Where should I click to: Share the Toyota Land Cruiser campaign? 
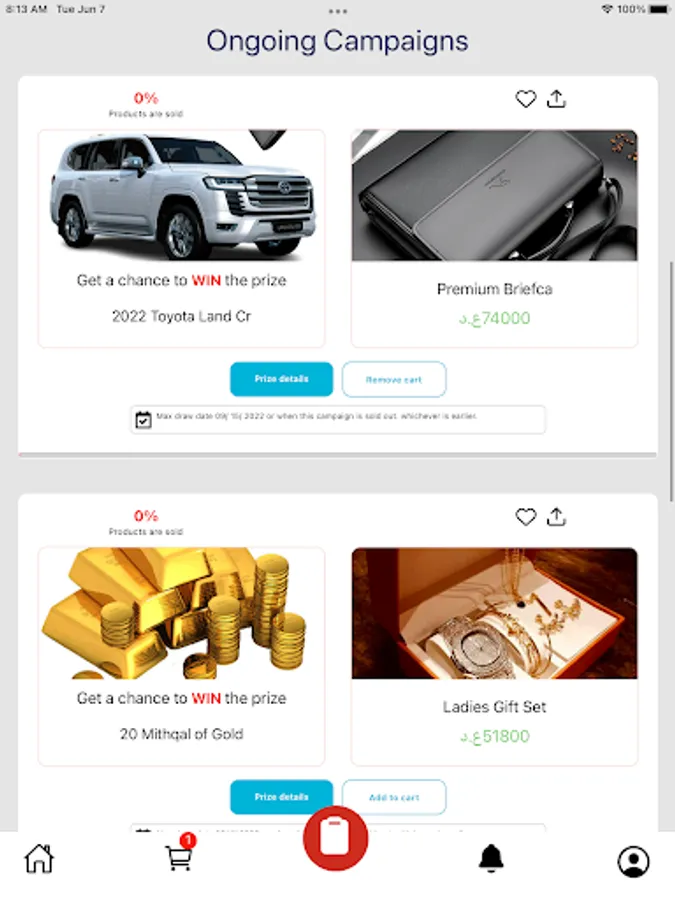point(556,99)
